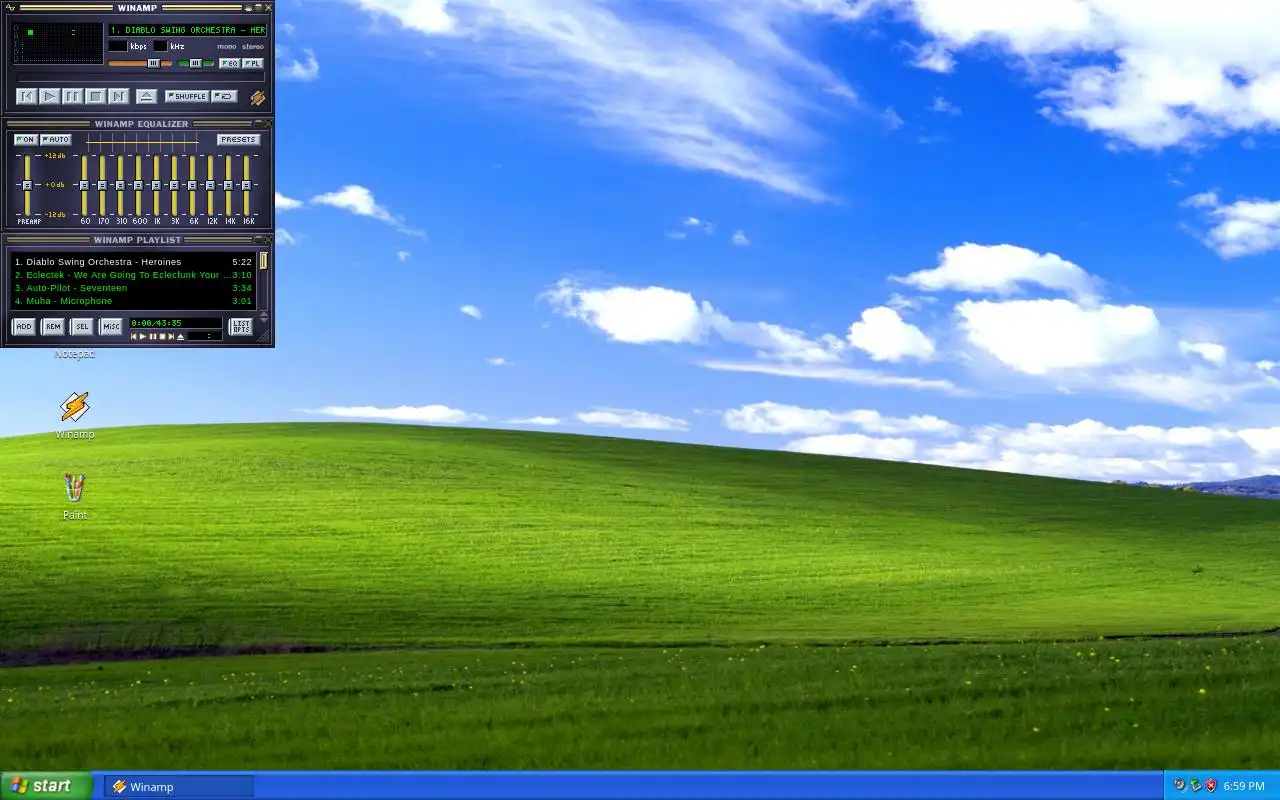Open the Winamp main menu icon in titlebar

(11, 7)
